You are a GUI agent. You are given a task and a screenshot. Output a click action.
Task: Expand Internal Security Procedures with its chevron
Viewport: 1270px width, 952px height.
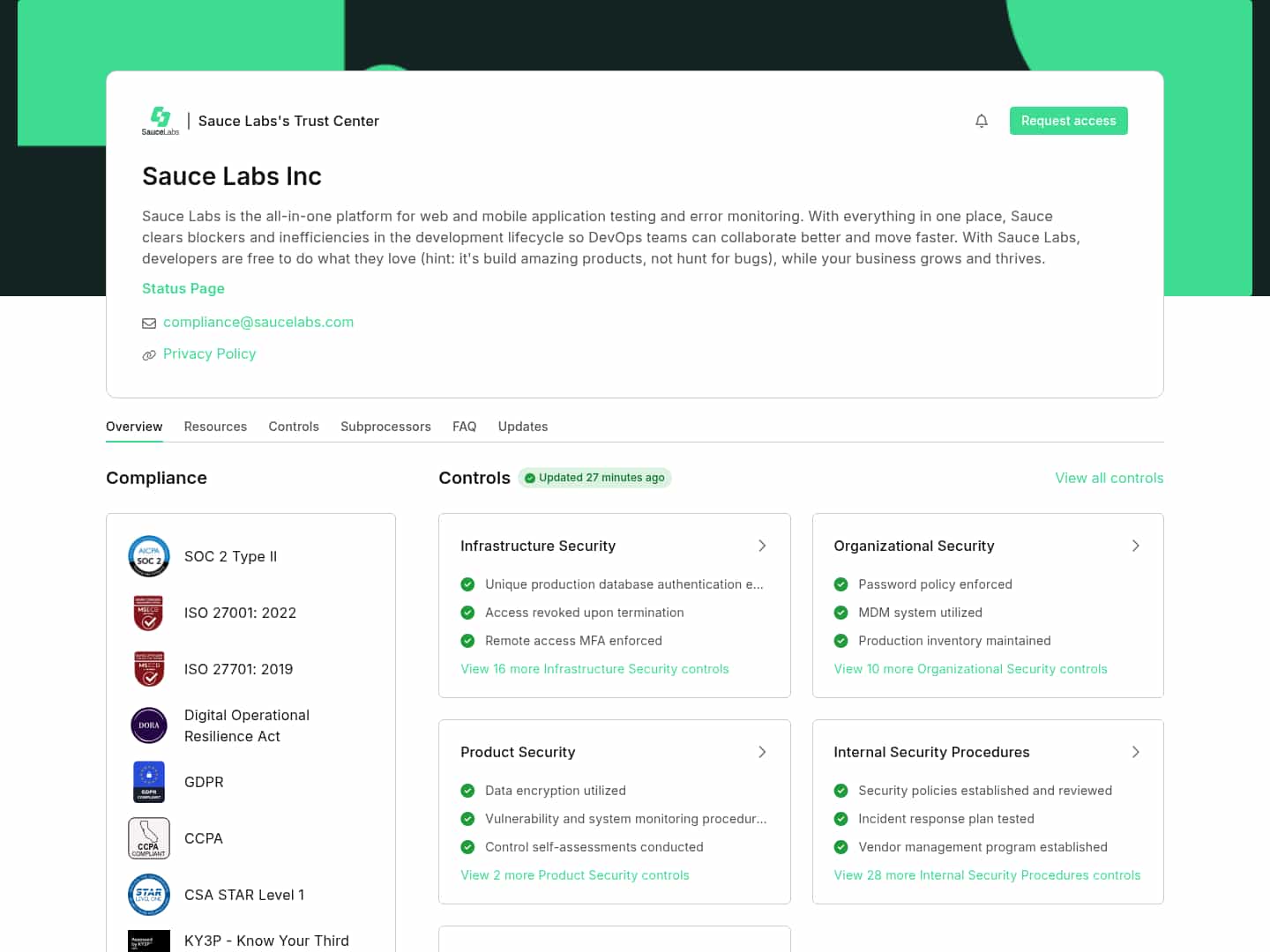[x=1135, y=752]
